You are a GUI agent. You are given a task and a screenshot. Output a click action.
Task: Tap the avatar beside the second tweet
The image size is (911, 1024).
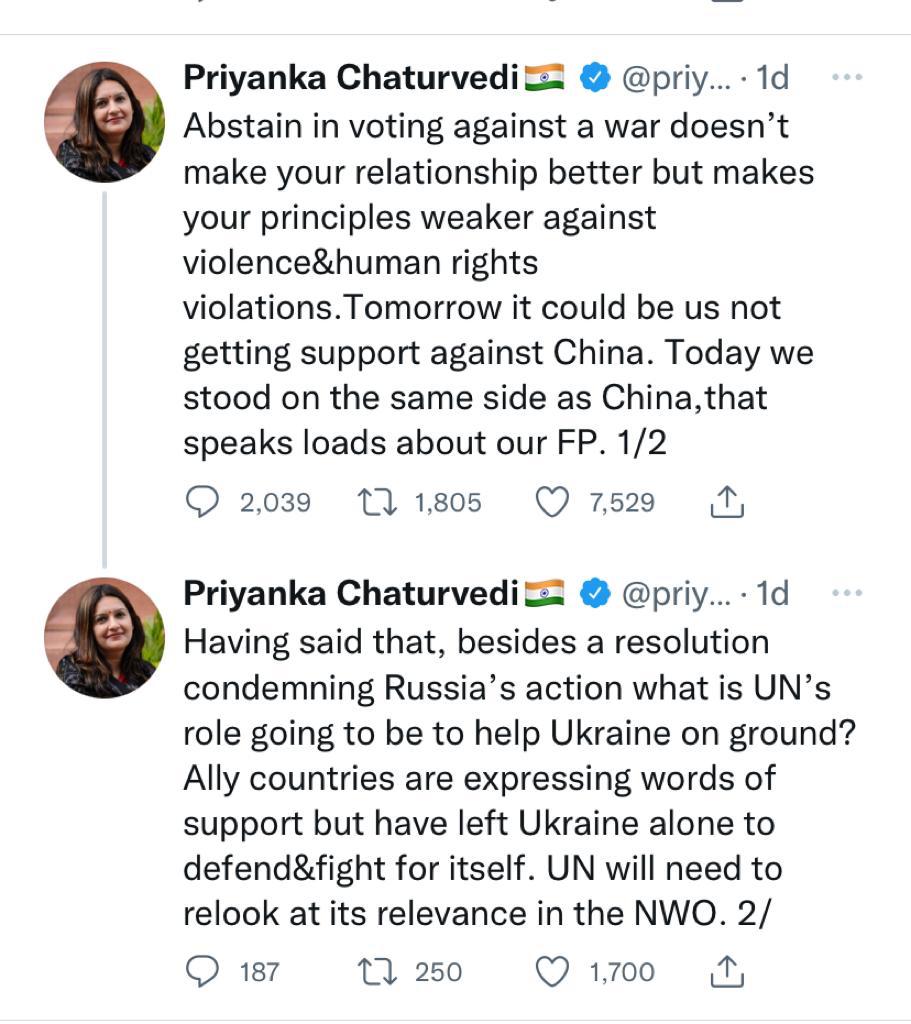click(x=104, y=638)
